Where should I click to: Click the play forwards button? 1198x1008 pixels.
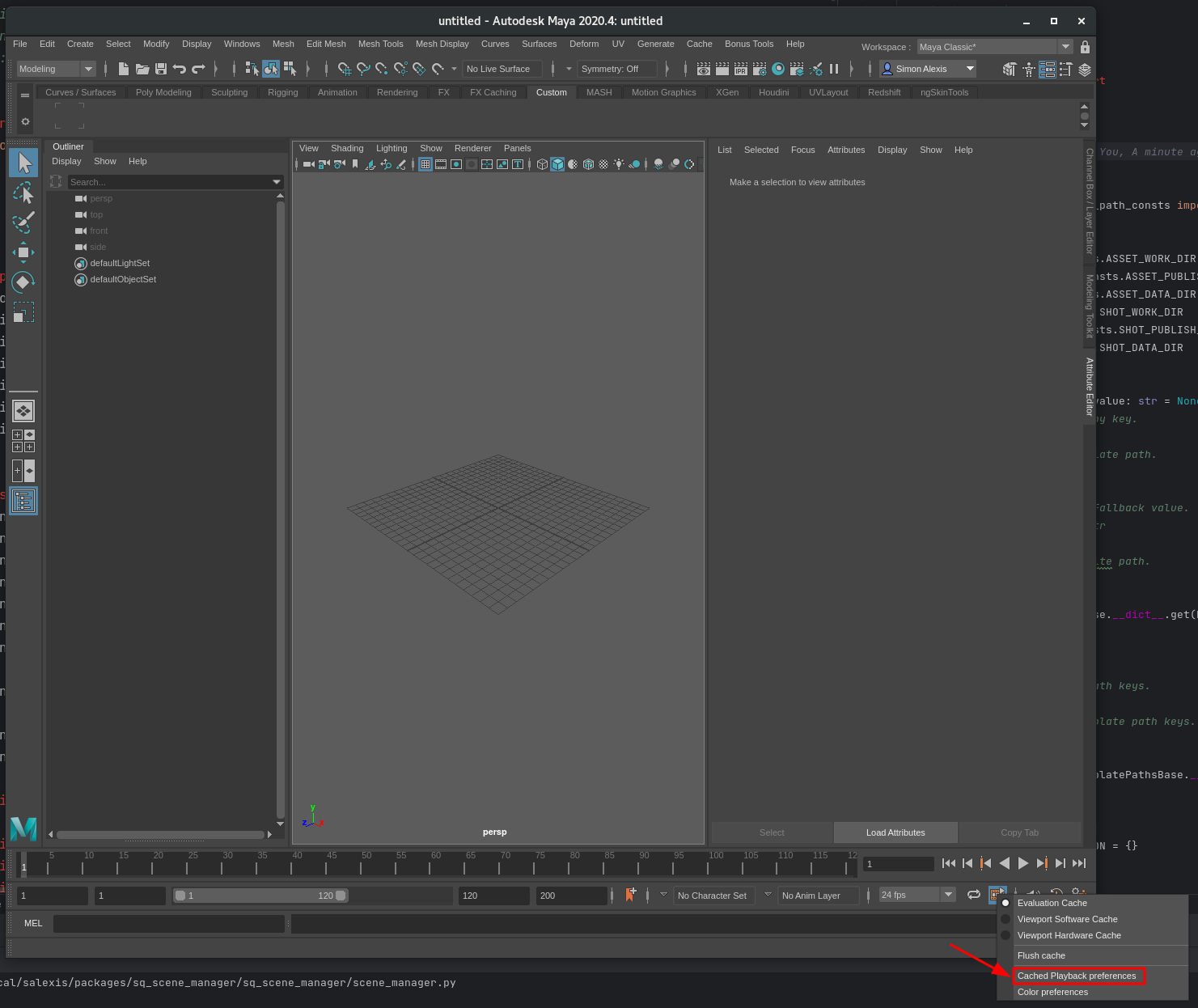click(x=1023, y=863)
